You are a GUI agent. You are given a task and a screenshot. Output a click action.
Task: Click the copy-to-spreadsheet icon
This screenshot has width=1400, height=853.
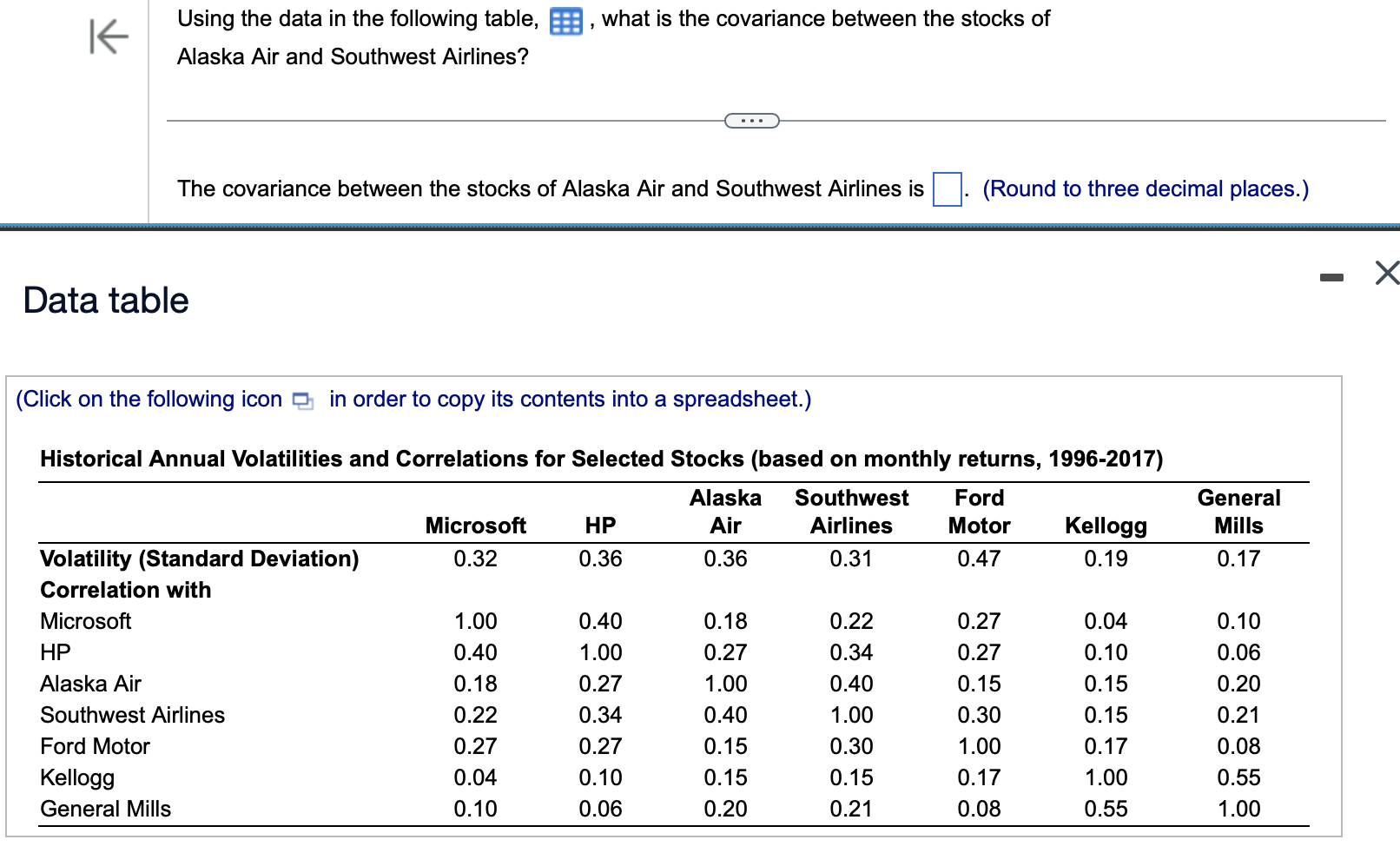tap(302, 400)
